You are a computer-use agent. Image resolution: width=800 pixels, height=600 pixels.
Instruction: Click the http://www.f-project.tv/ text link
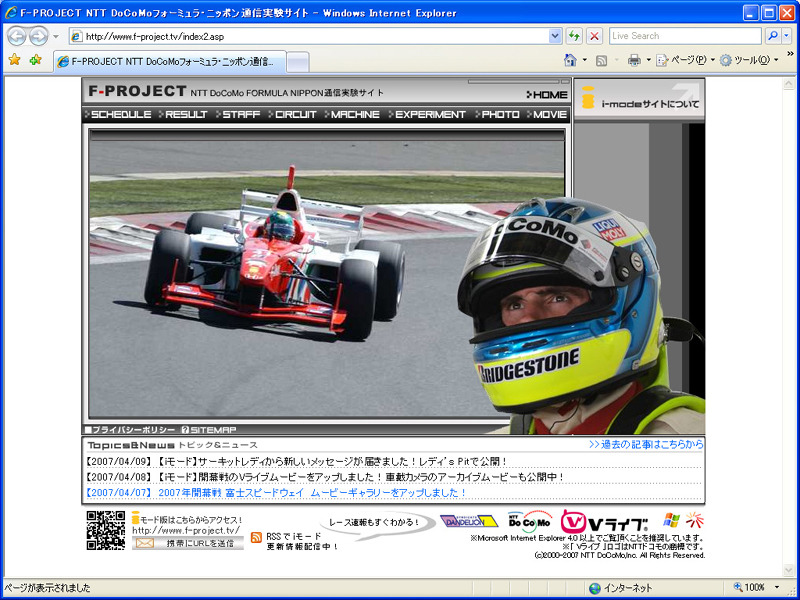point(186,531)
